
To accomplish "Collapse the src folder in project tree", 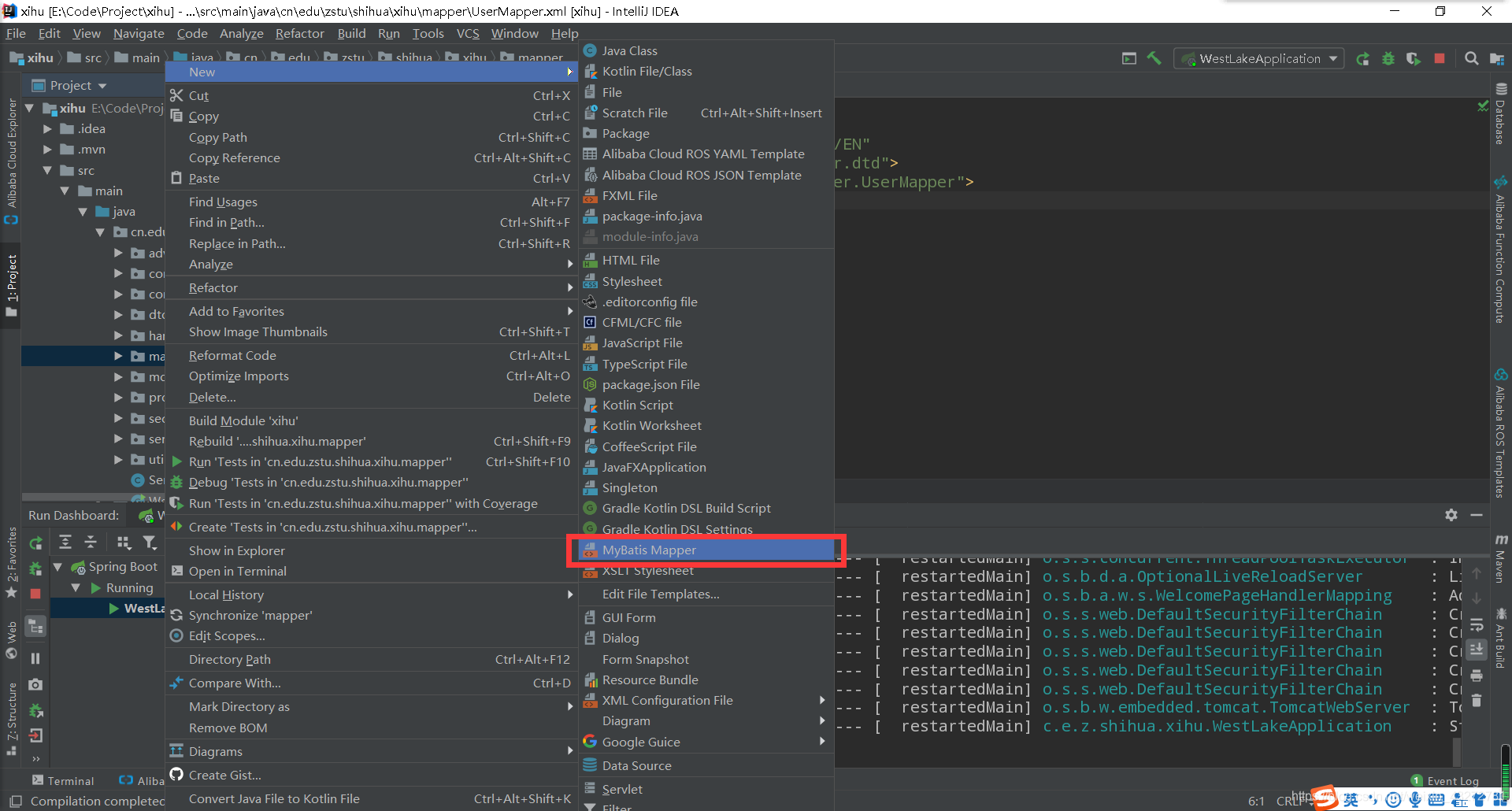I will (x=47, y=170).
